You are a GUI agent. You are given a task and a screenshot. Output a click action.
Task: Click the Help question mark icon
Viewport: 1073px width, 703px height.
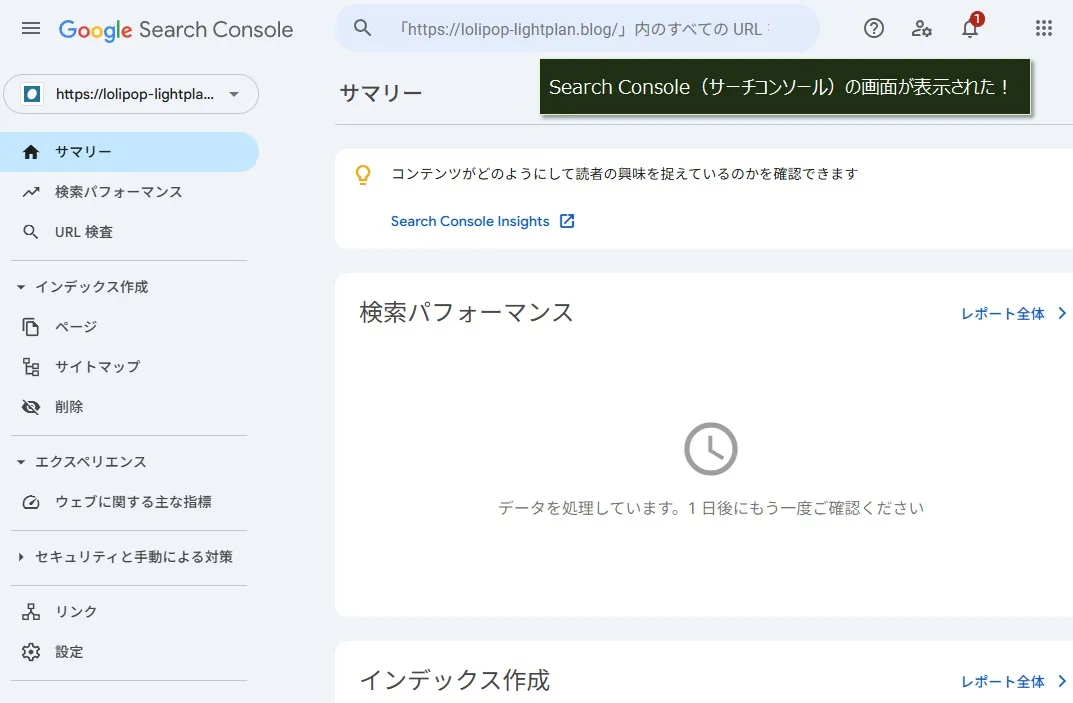click(874, 29)
